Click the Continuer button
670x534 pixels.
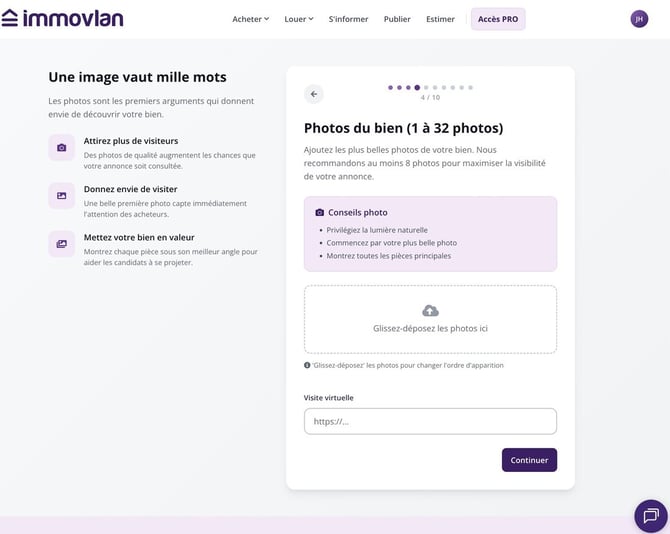tap(529, 460)
